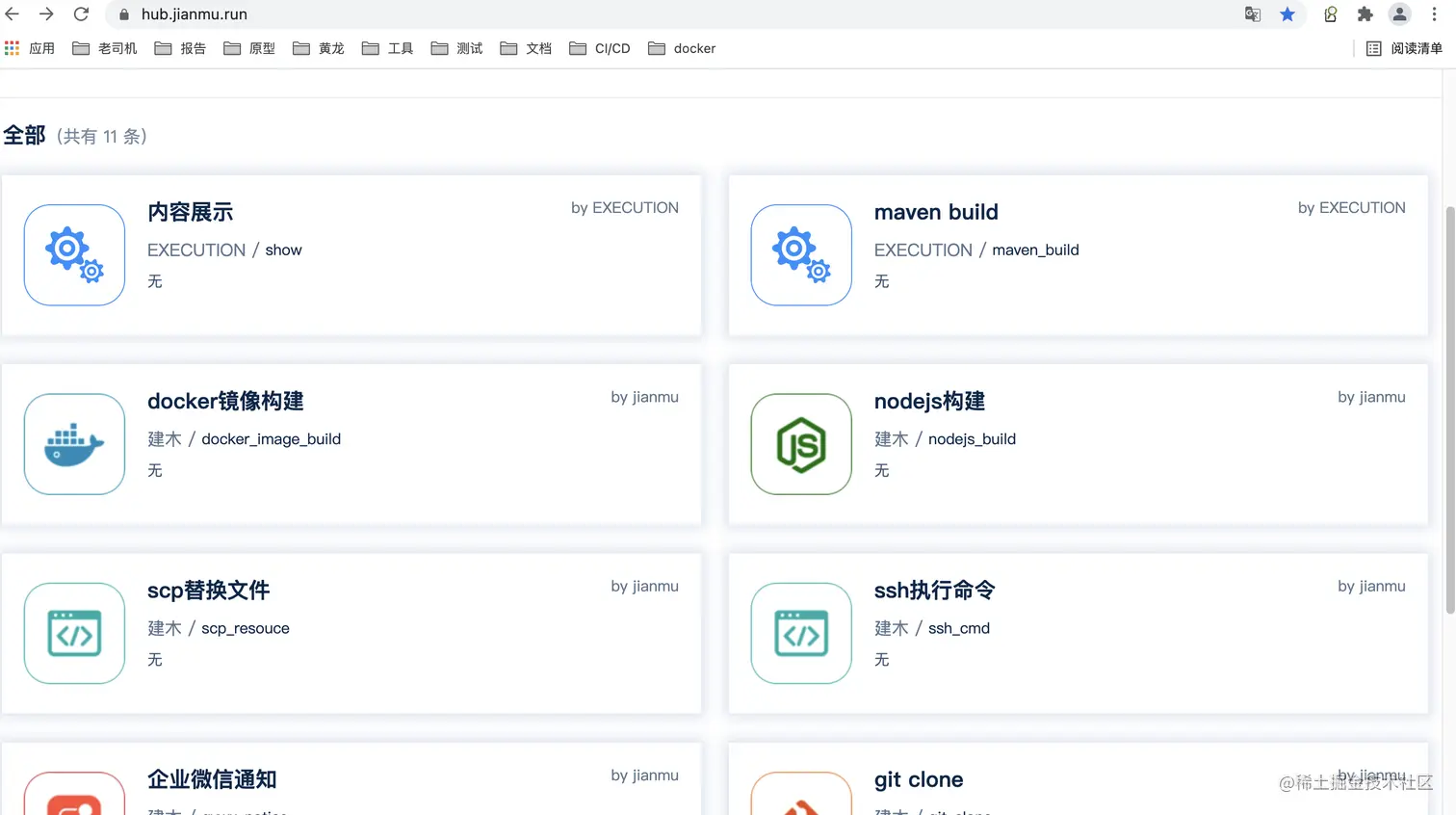The image size is (1456, 815).
Task: Open the 测试 bookmark folder
Action: click(457, 48)
